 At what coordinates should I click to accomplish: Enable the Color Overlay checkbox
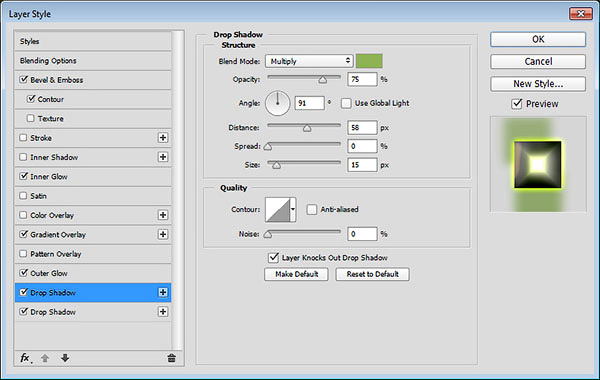tap(23, 215)
